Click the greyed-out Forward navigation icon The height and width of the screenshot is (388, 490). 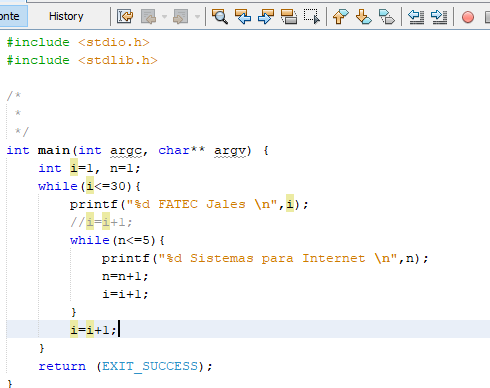[x=180, y=16]
